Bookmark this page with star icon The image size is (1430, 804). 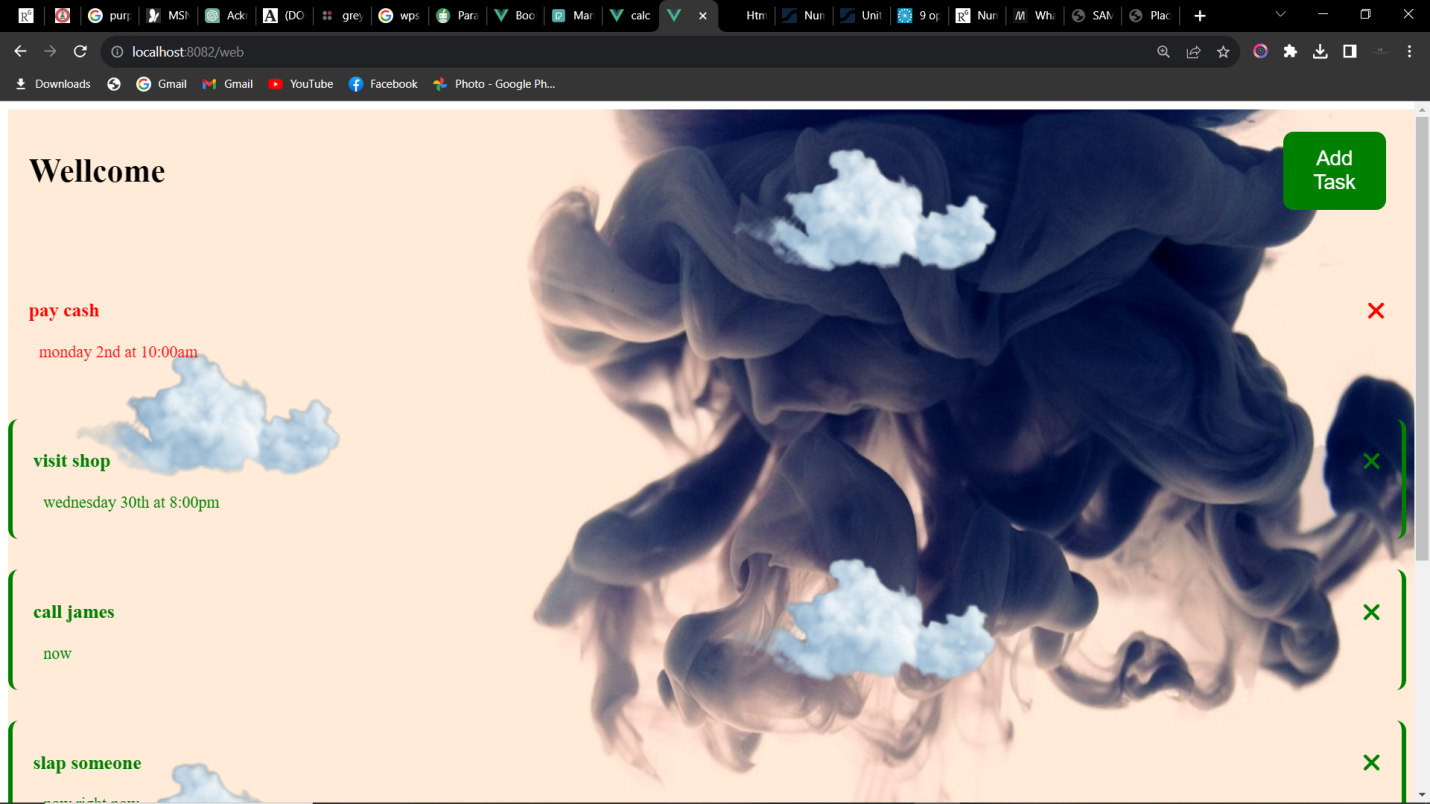(1223, 52)
